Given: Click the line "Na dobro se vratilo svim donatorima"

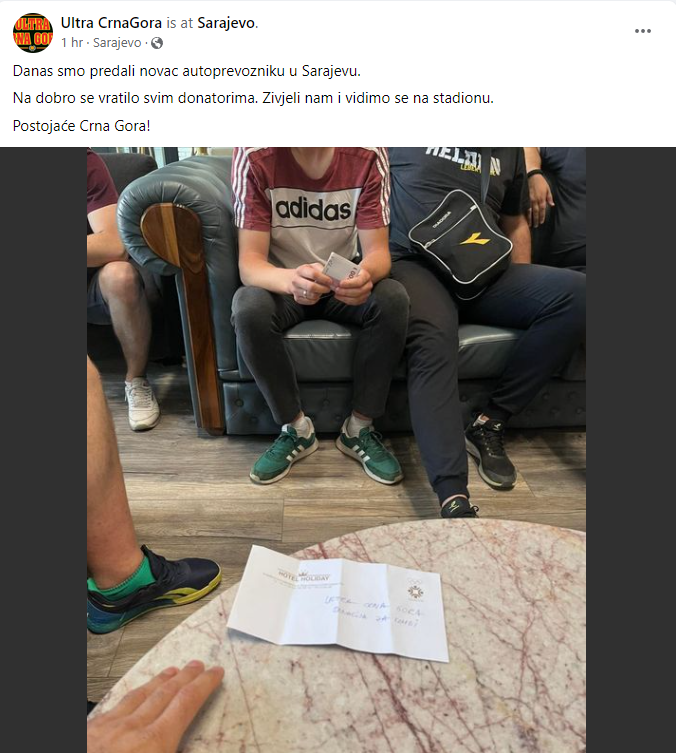Looking at the screenshot, I should click(253, 98).
